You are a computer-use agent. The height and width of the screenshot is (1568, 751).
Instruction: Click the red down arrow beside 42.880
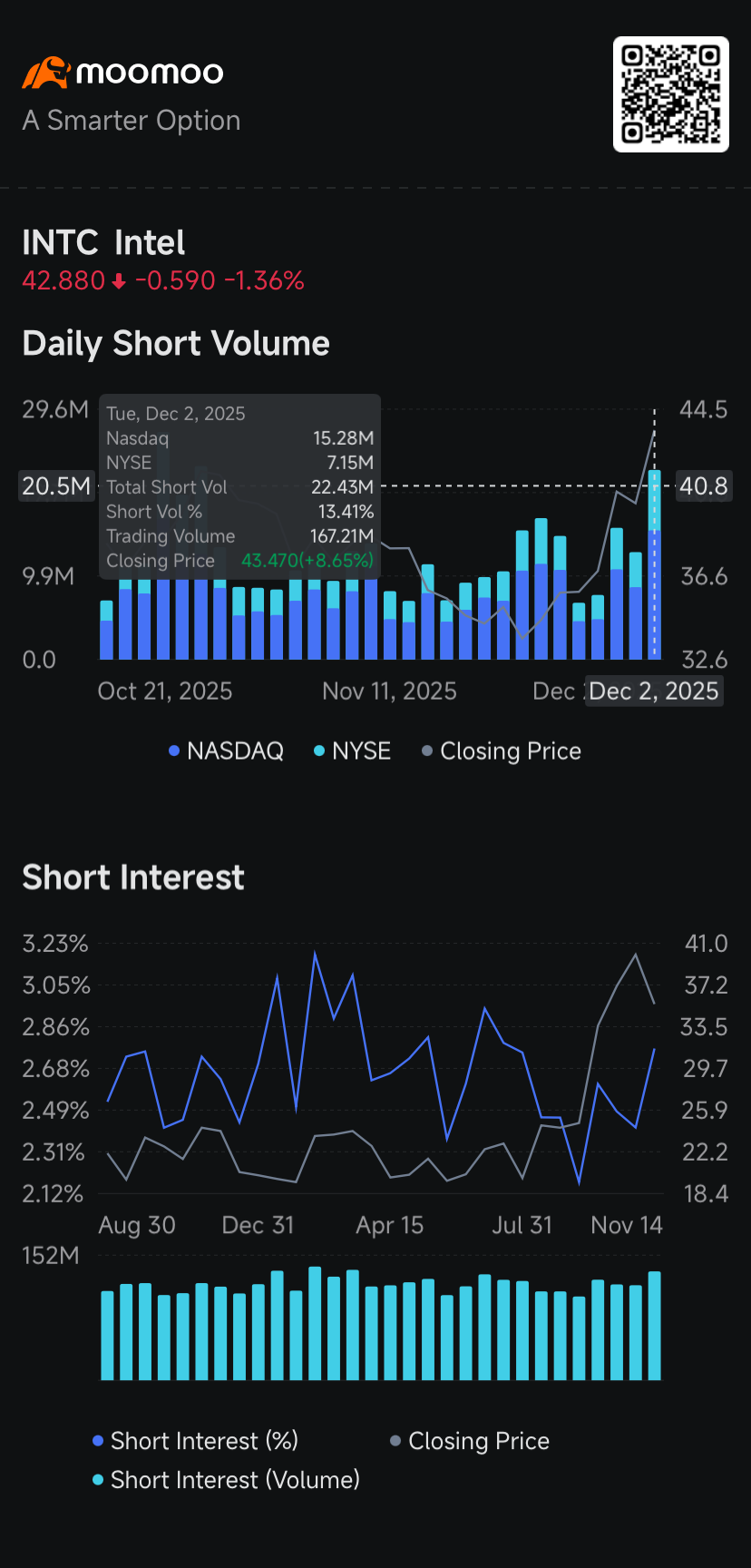[119, 281]
